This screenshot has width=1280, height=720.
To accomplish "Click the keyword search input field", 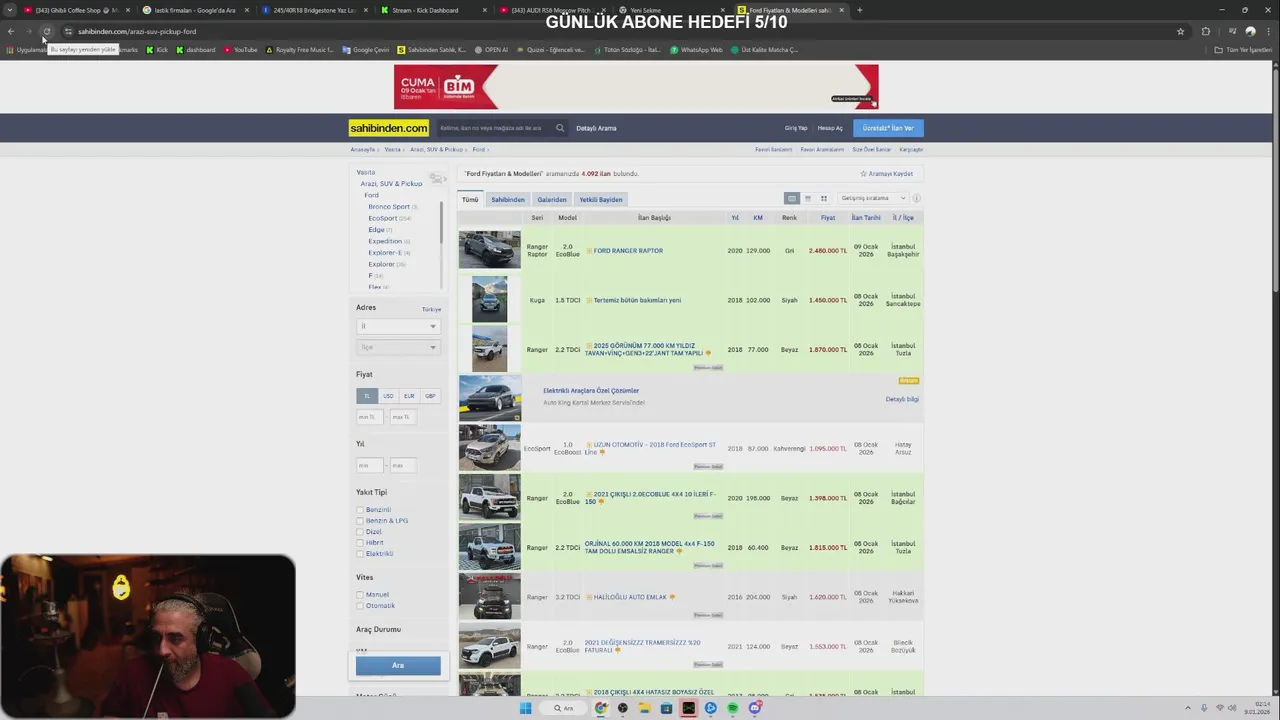I will (495, 128).
